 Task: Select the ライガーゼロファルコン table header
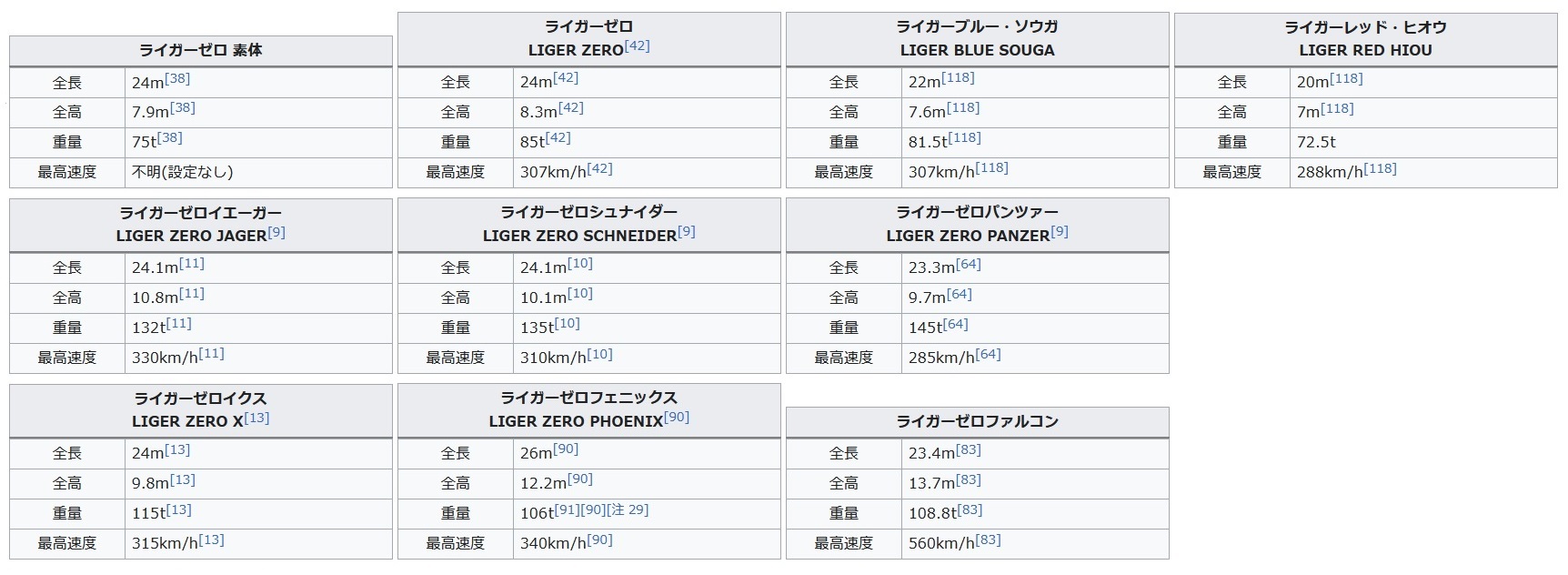coord(978,421)
